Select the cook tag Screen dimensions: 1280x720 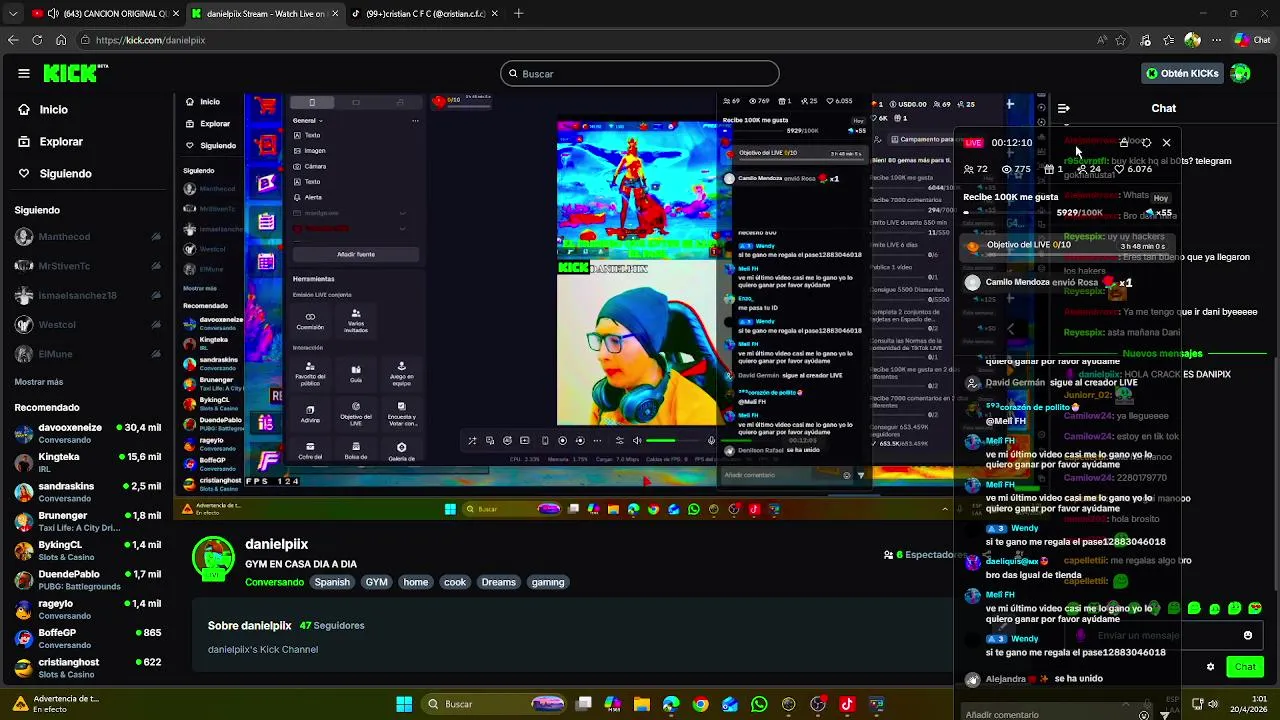455,582
